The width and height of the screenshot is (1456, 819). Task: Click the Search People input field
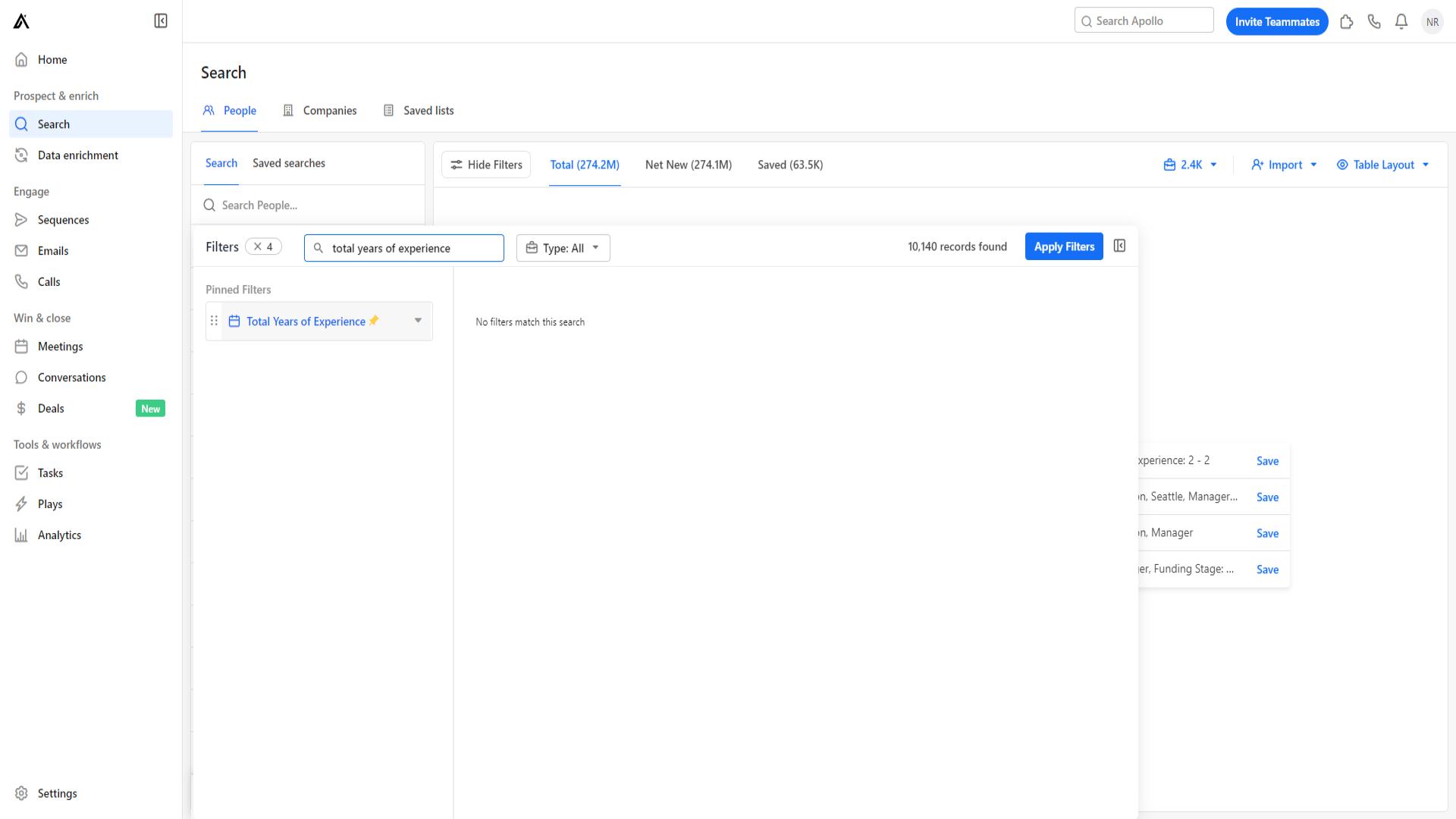(x=312, y=205)
